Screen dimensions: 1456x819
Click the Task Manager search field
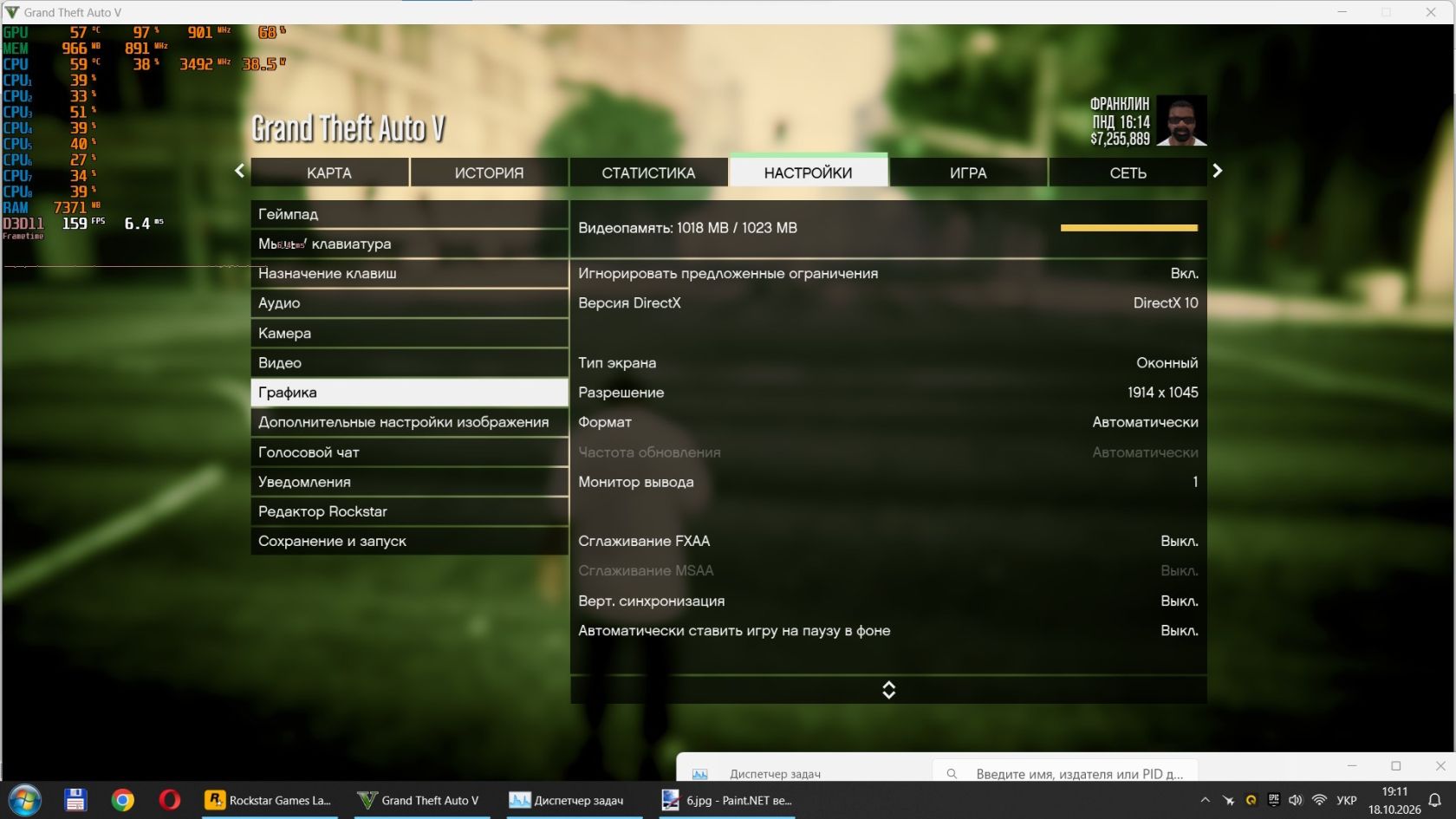[1065, 773]
